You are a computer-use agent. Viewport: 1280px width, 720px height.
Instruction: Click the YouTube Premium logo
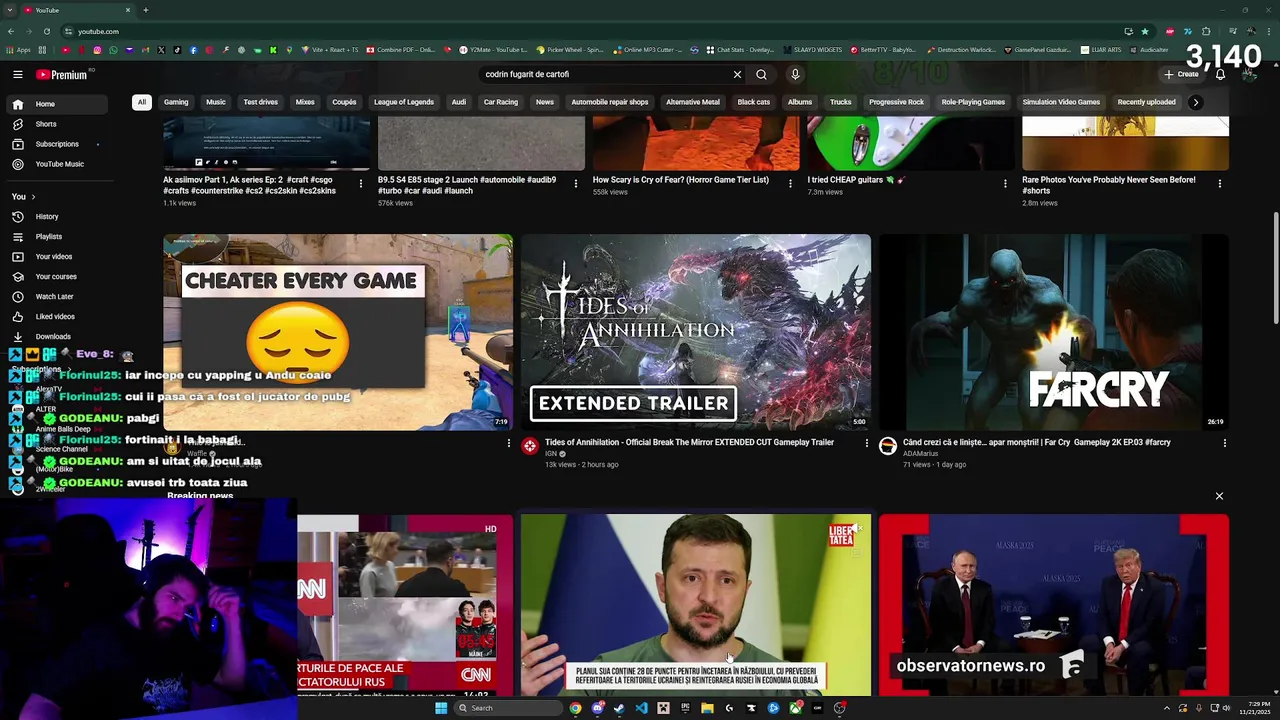(62, 74)
